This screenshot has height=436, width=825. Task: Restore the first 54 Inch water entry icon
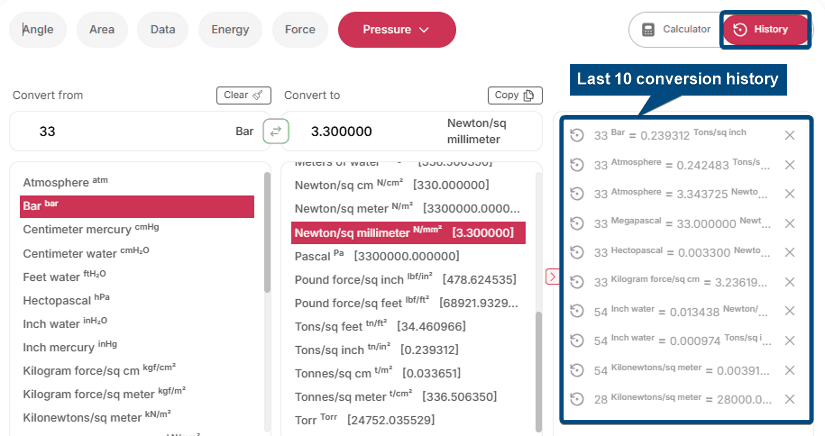click(x=576, y=311)
